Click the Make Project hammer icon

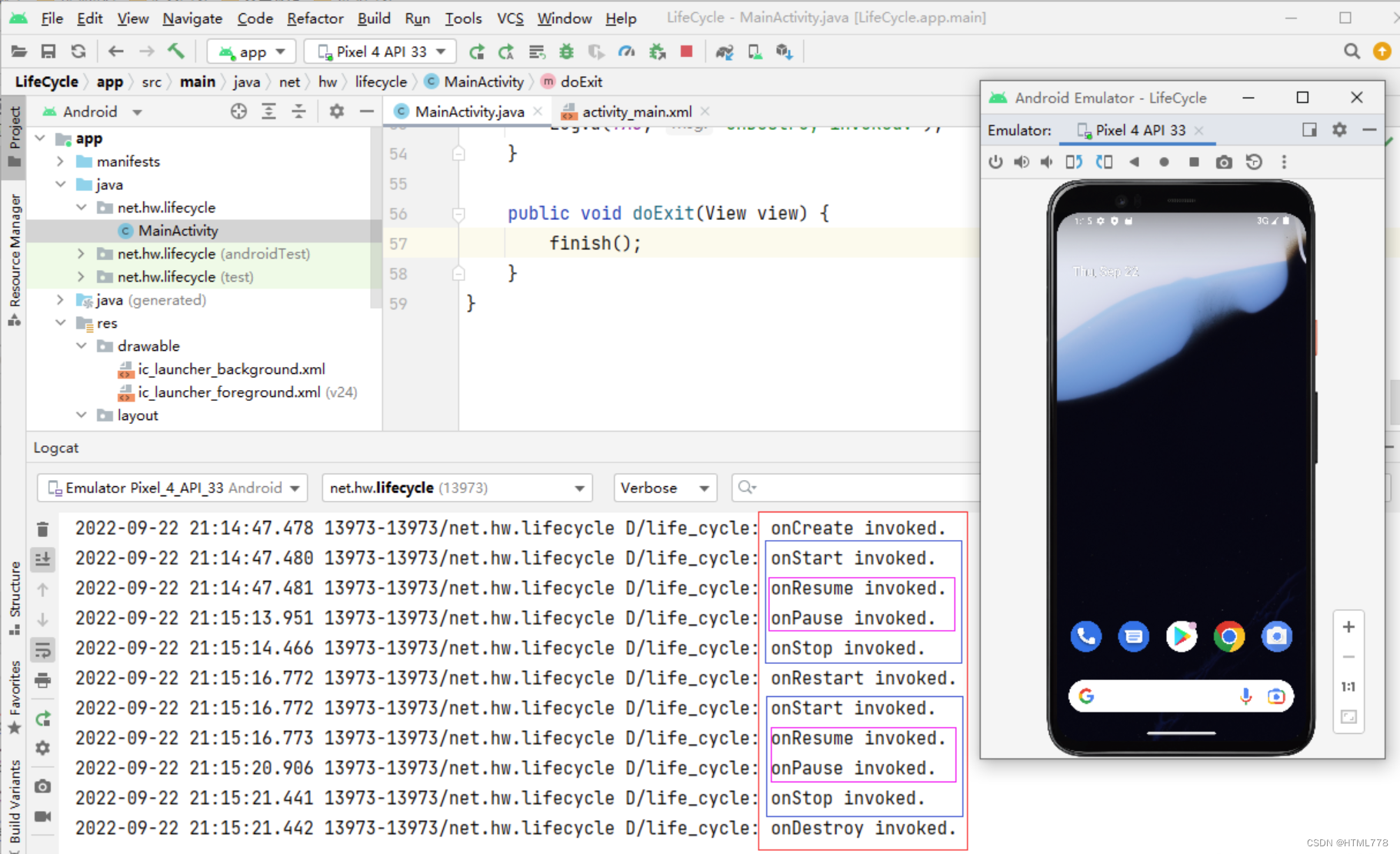[176, 52]
